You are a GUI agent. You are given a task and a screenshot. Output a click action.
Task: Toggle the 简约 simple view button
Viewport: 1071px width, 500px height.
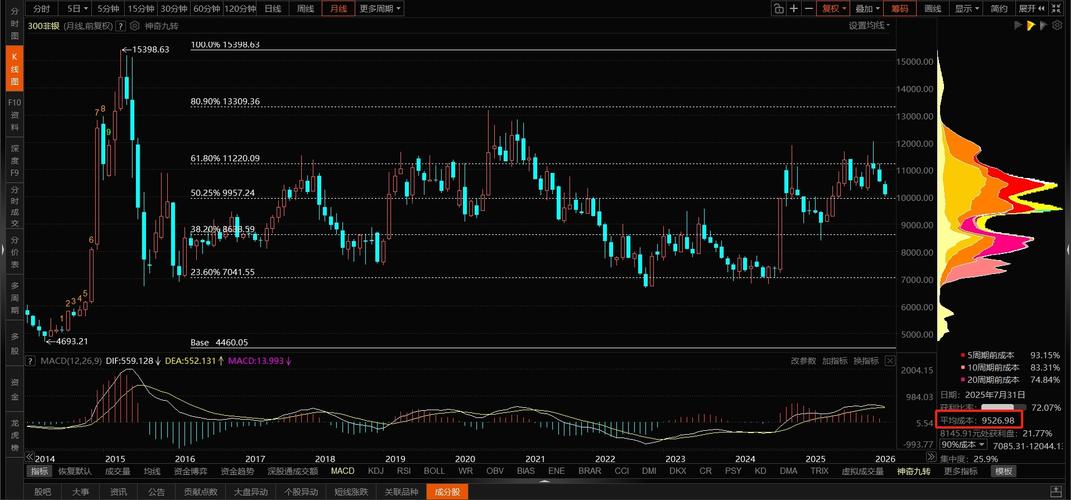(x=999, y=9)
